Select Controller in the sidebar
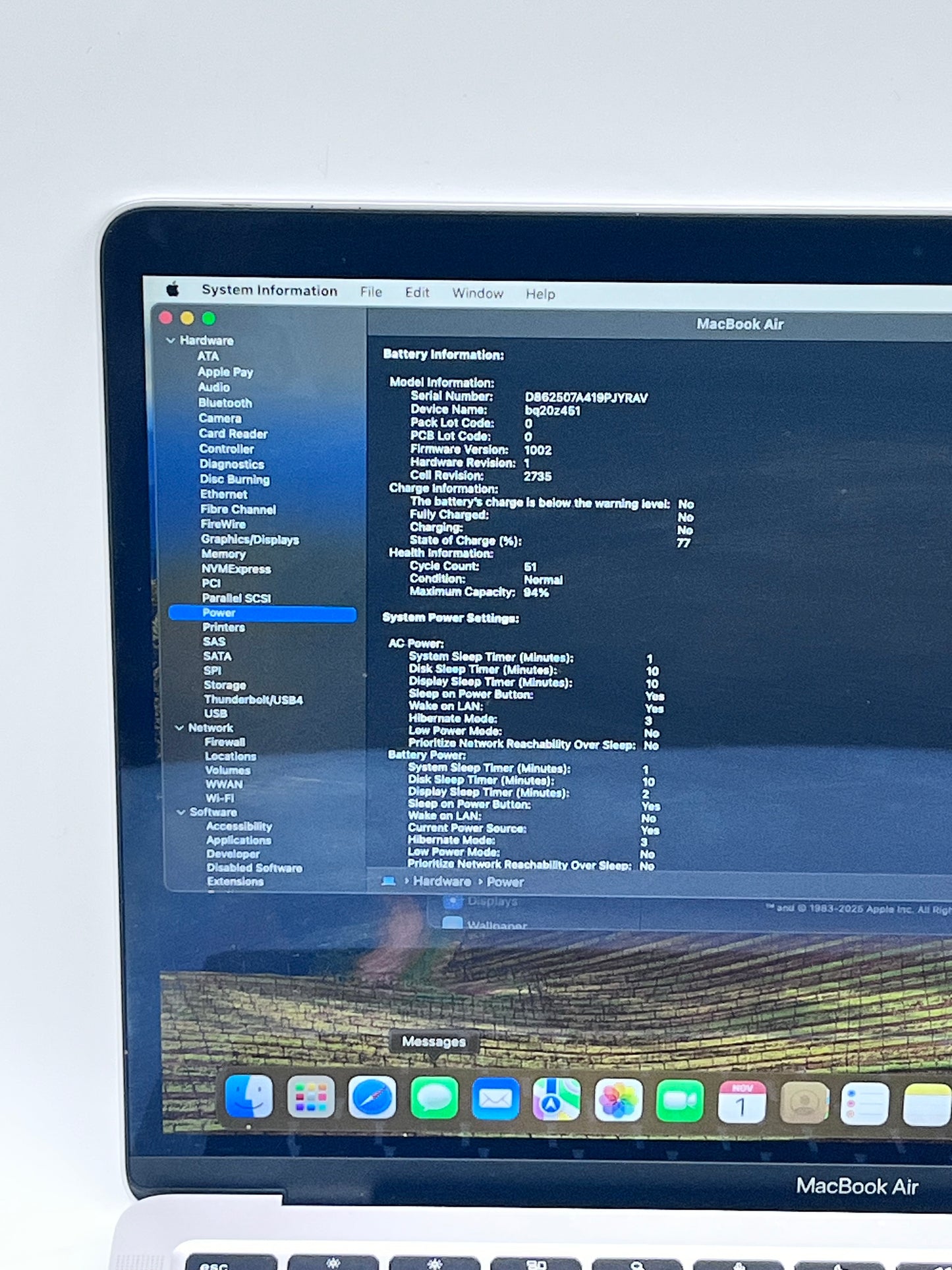Screen dimensions: 952x1270 [227, 448]
